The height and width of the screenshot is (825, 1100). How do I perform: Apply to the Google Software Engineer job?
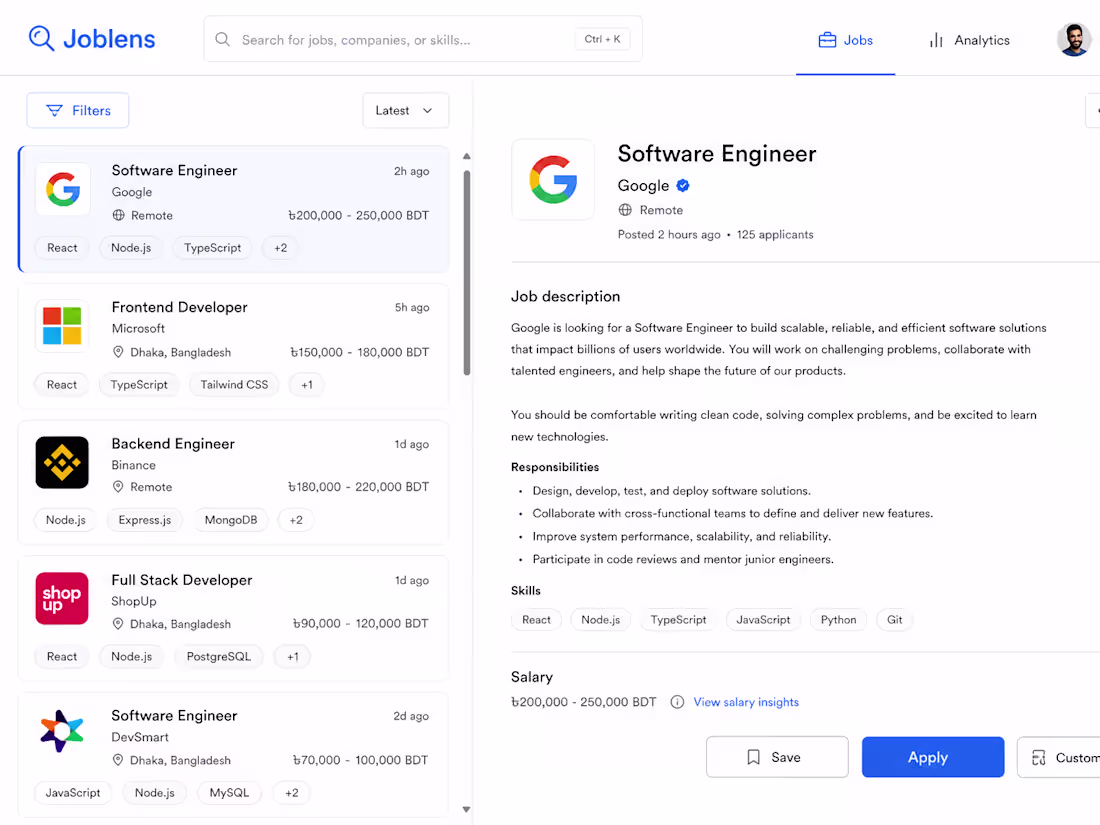933,757
